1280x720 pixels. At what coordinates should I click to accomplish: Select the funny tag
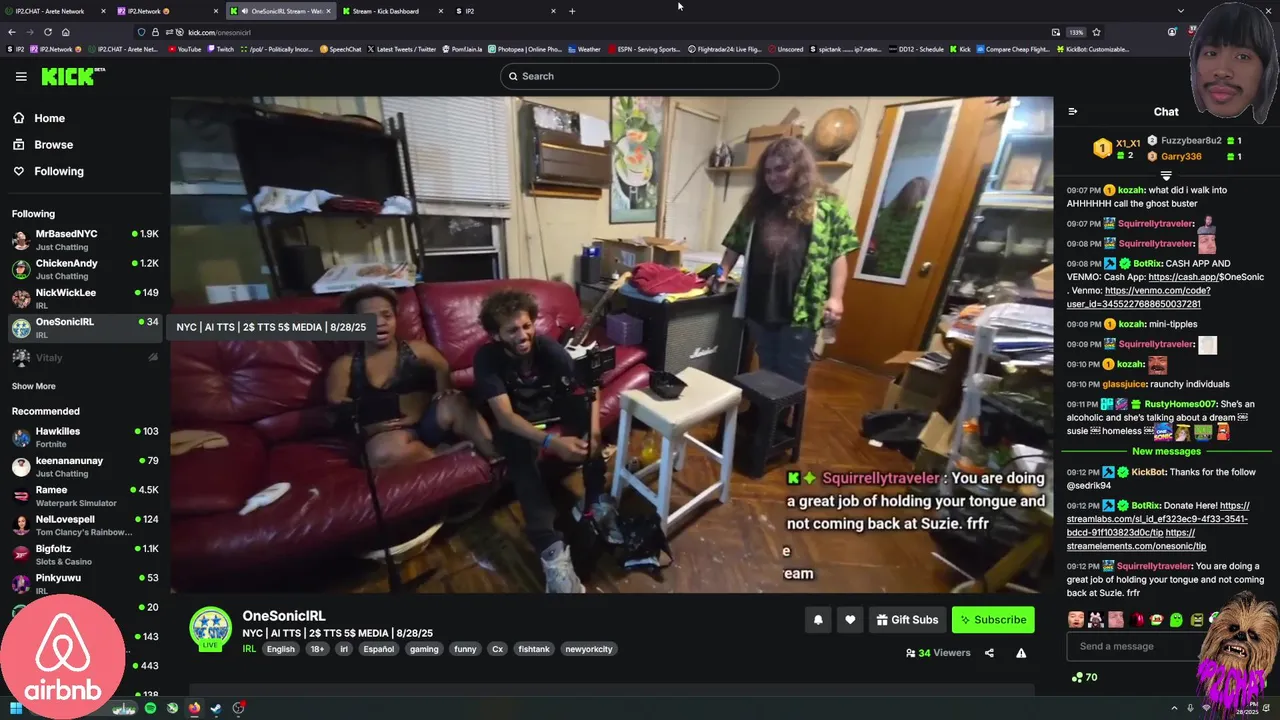pyautogui.click(x=465, y=649)
